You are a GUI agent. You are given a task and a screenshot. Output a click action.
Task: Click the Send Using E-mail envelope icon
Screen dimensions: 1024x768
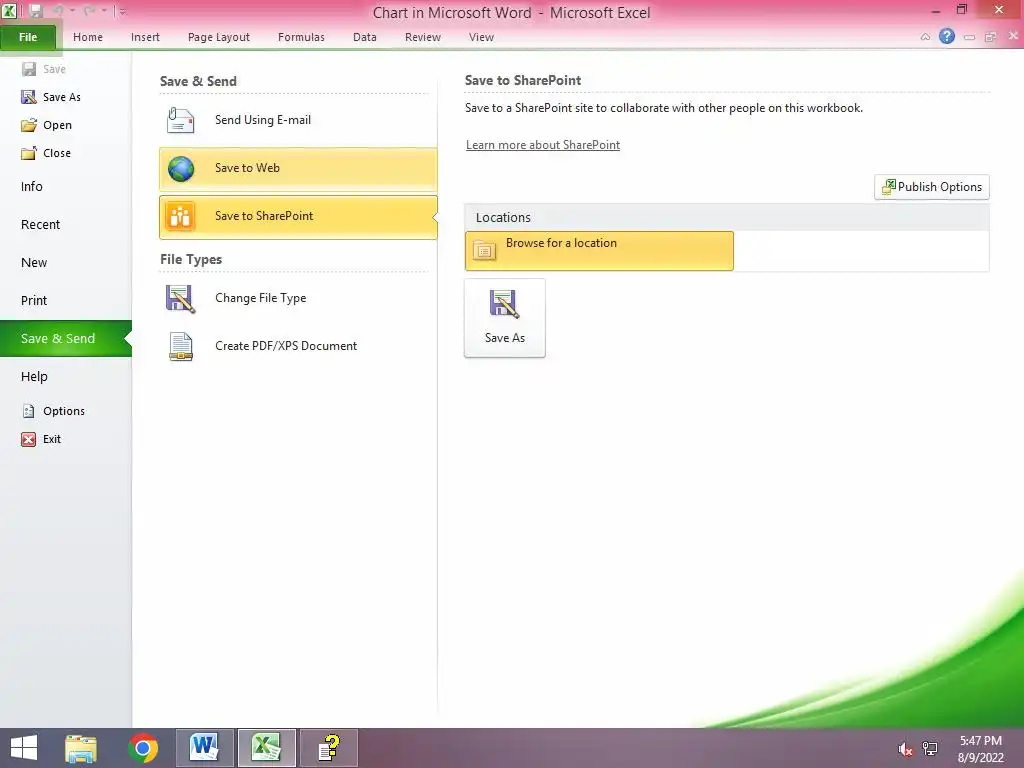180,120
